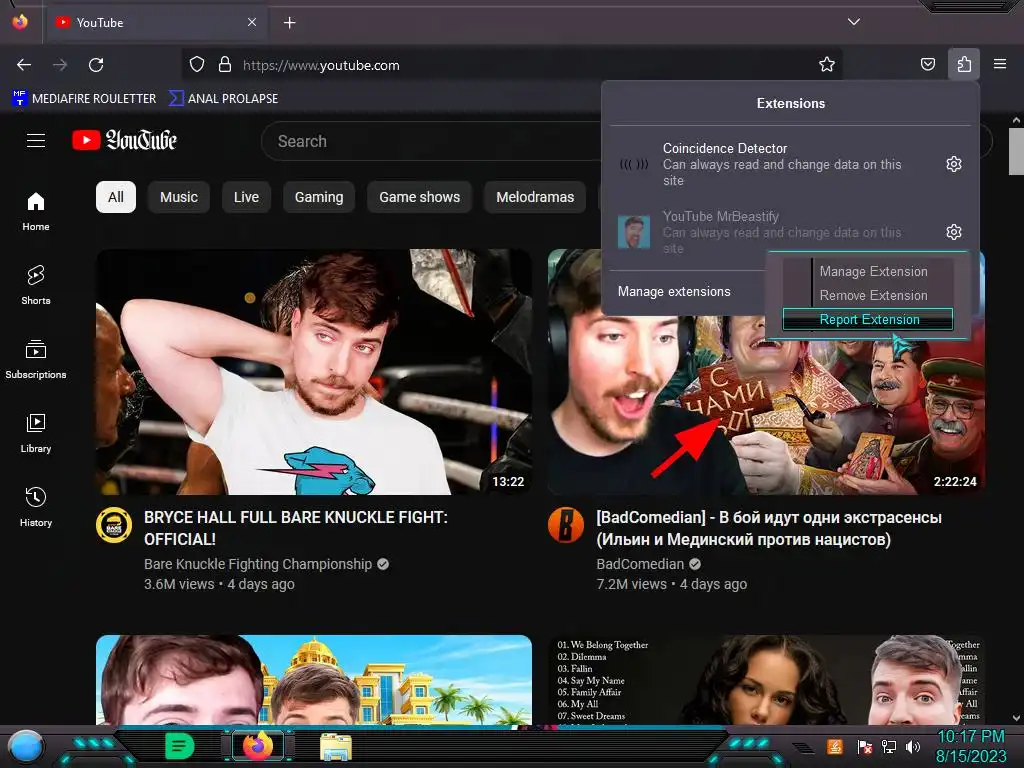Click the orange Java tray icon
1024x768 pixels.
pos(835,746)
